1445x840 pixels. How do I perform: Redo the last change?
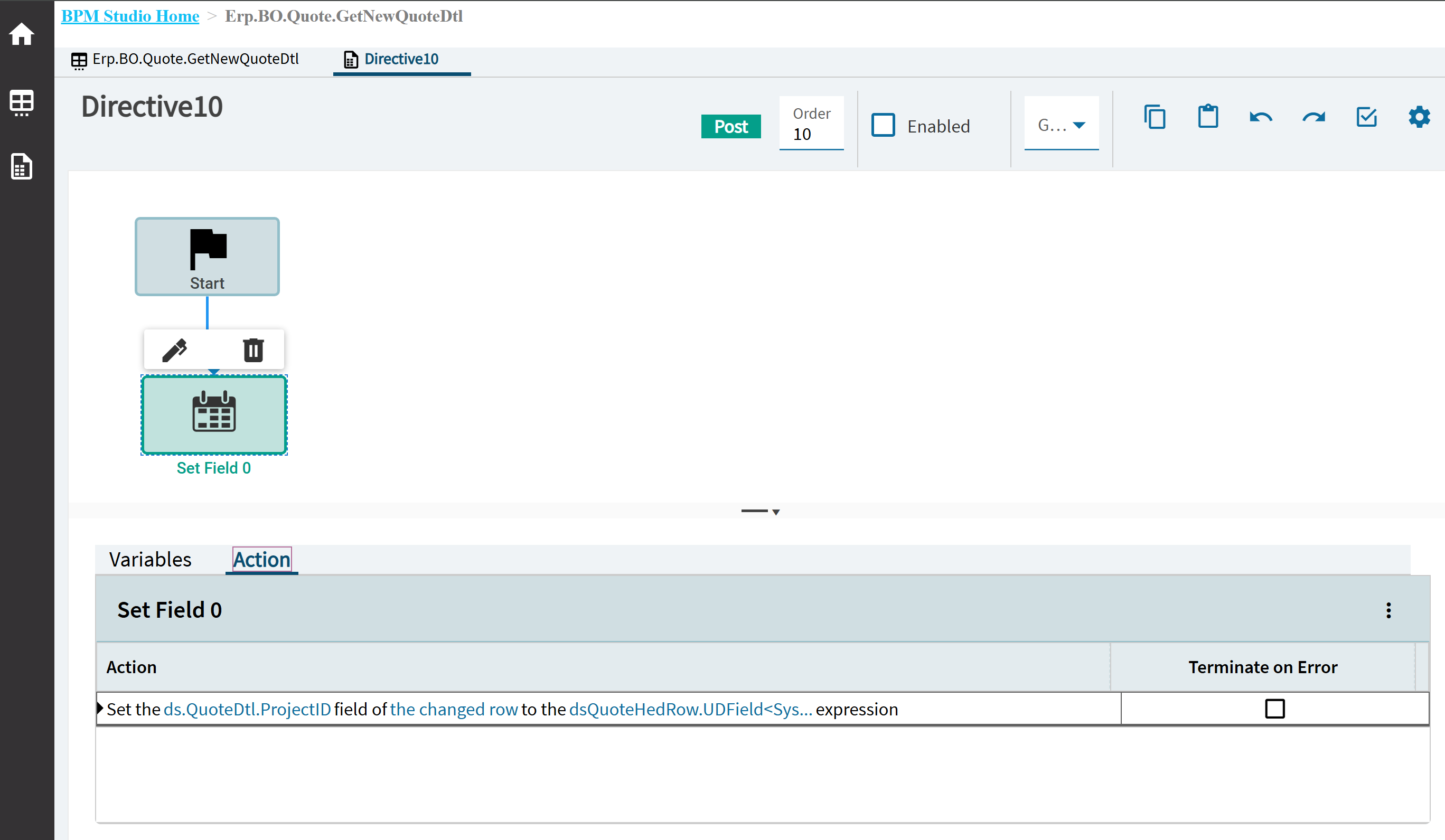(1313, 118)
